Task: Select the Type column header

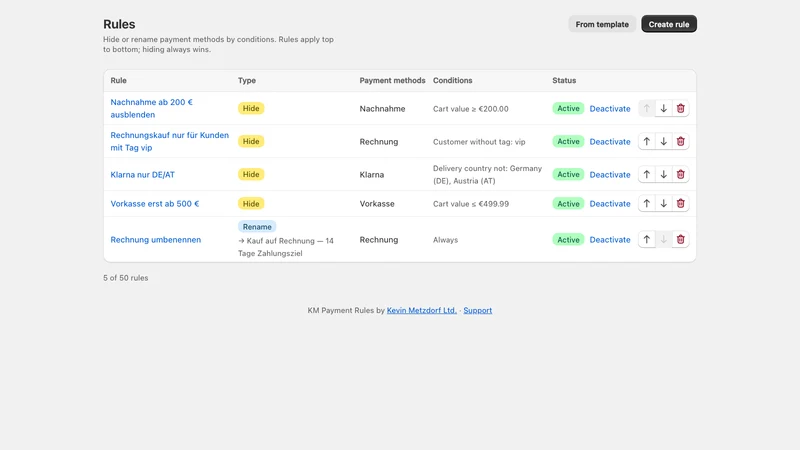Action: coord(247,81)
